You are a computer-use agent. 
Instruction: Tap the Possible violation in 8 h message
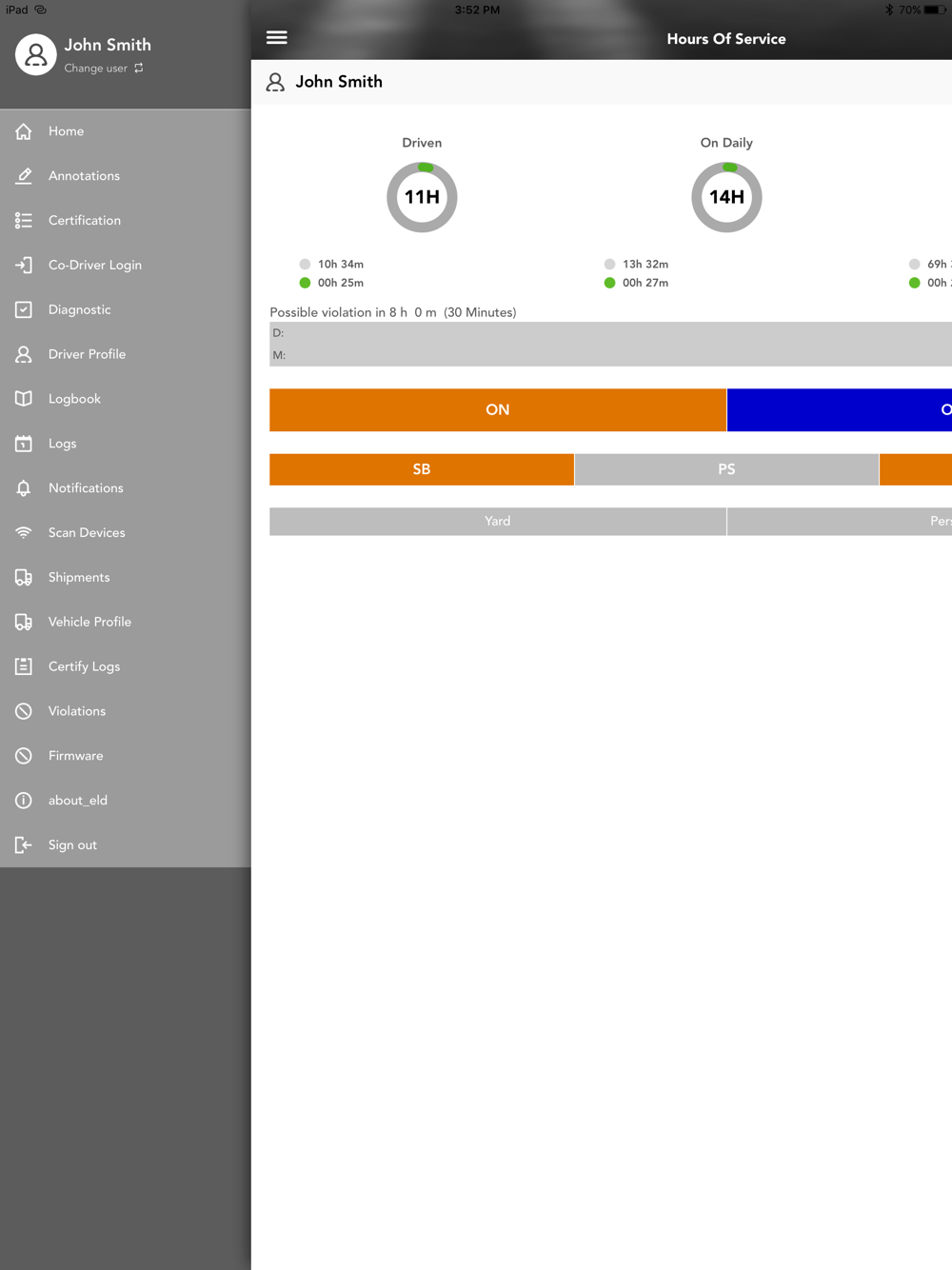[393, 312]
